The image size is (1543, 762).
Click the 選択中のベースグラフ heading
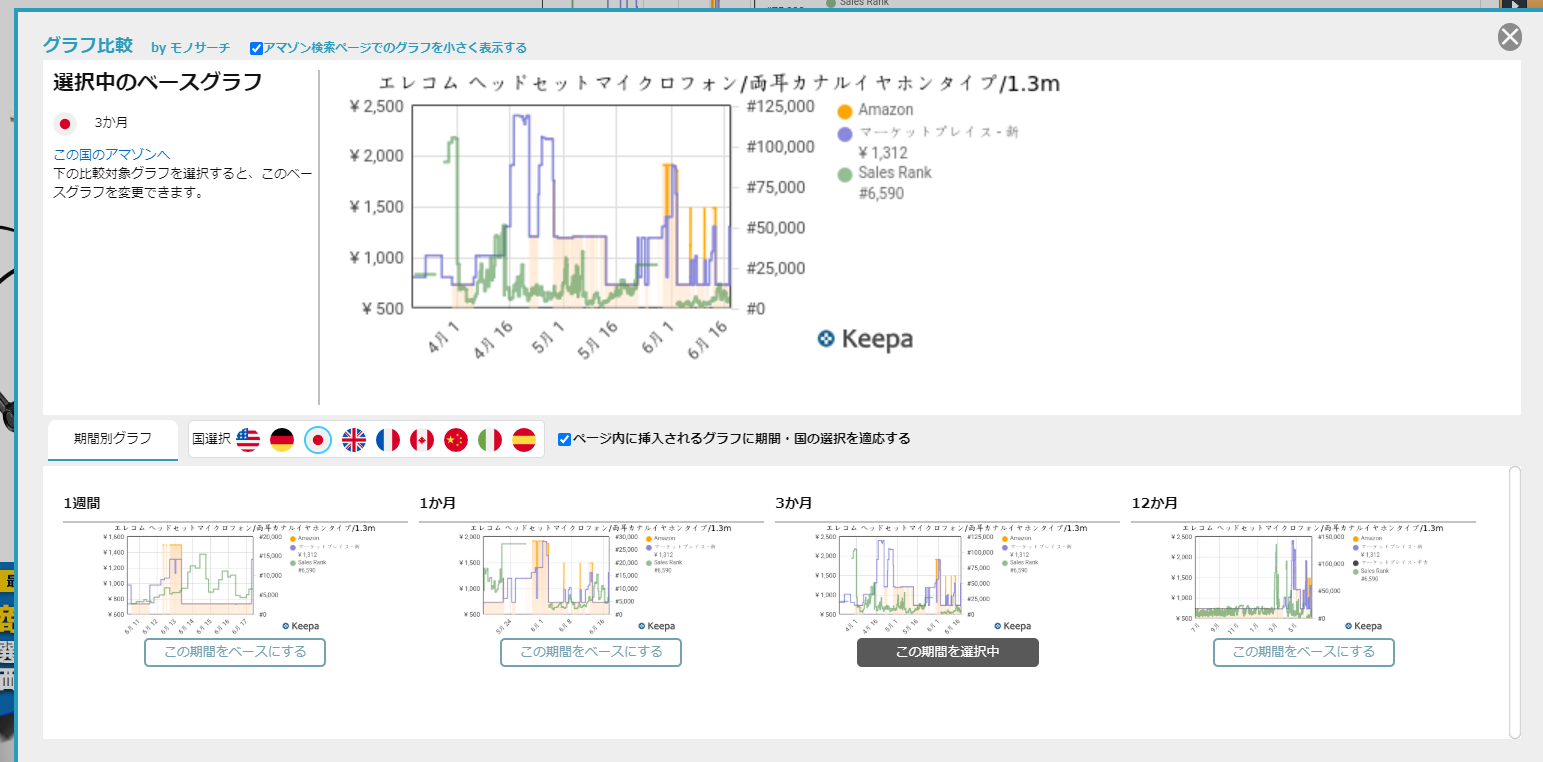pyautogui.click(x=157, y=83)
